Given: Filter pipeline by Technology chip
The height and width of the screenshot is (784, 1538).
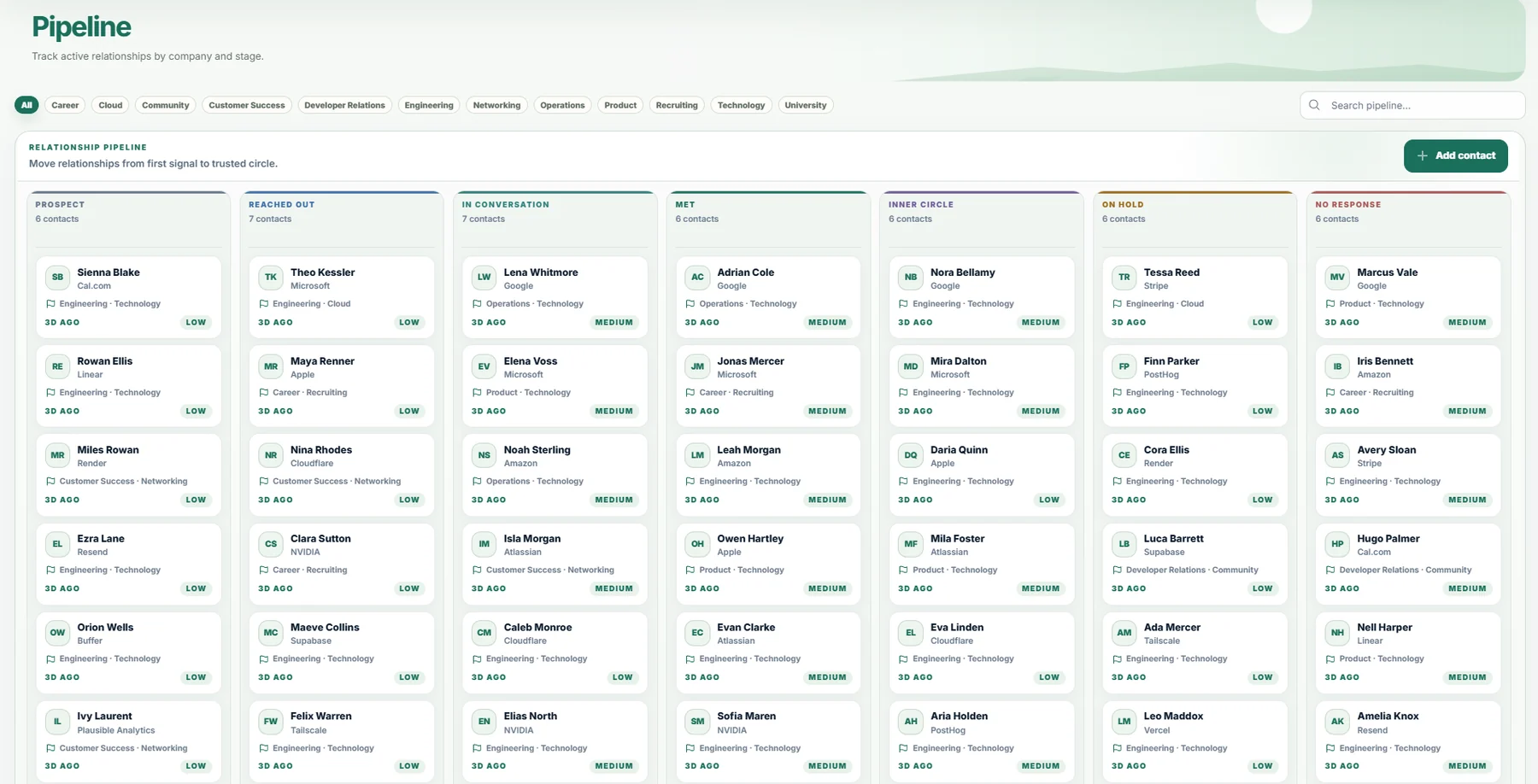Looking at the screenshot, I should coord(741,105).
